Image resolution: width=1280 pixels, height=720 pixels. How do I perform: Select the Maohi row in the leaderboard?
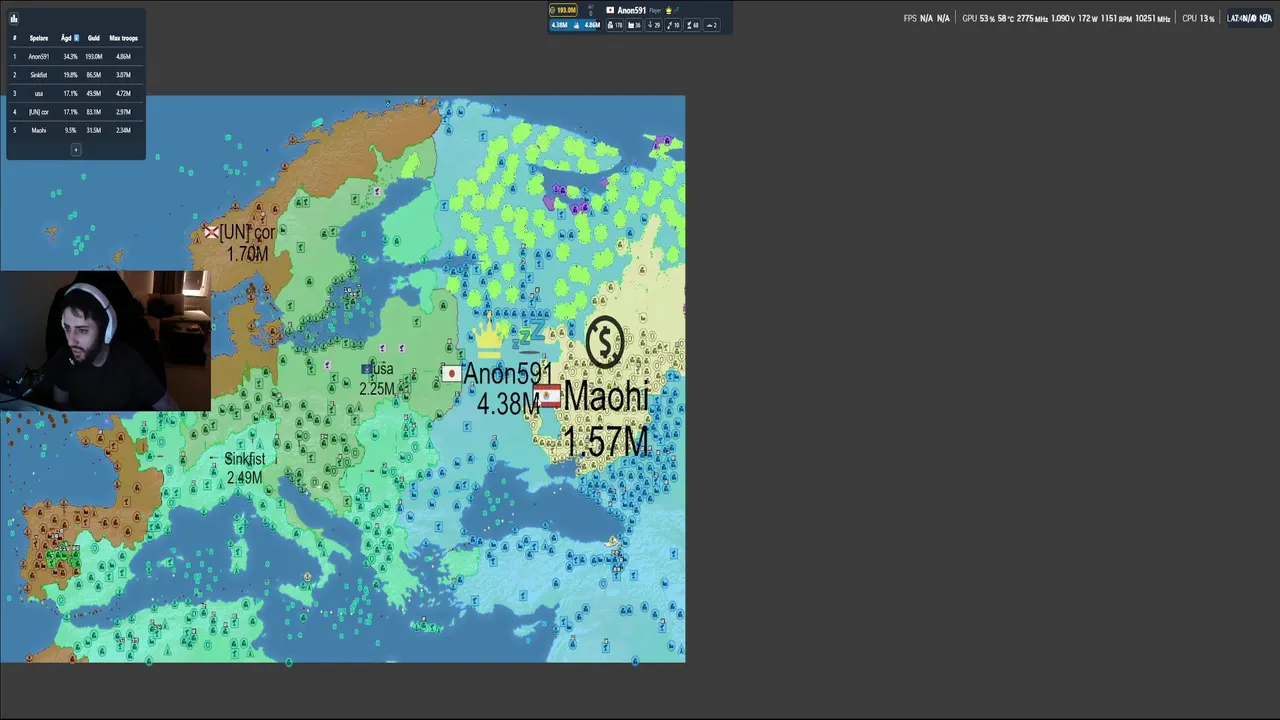tap(76, 130)
